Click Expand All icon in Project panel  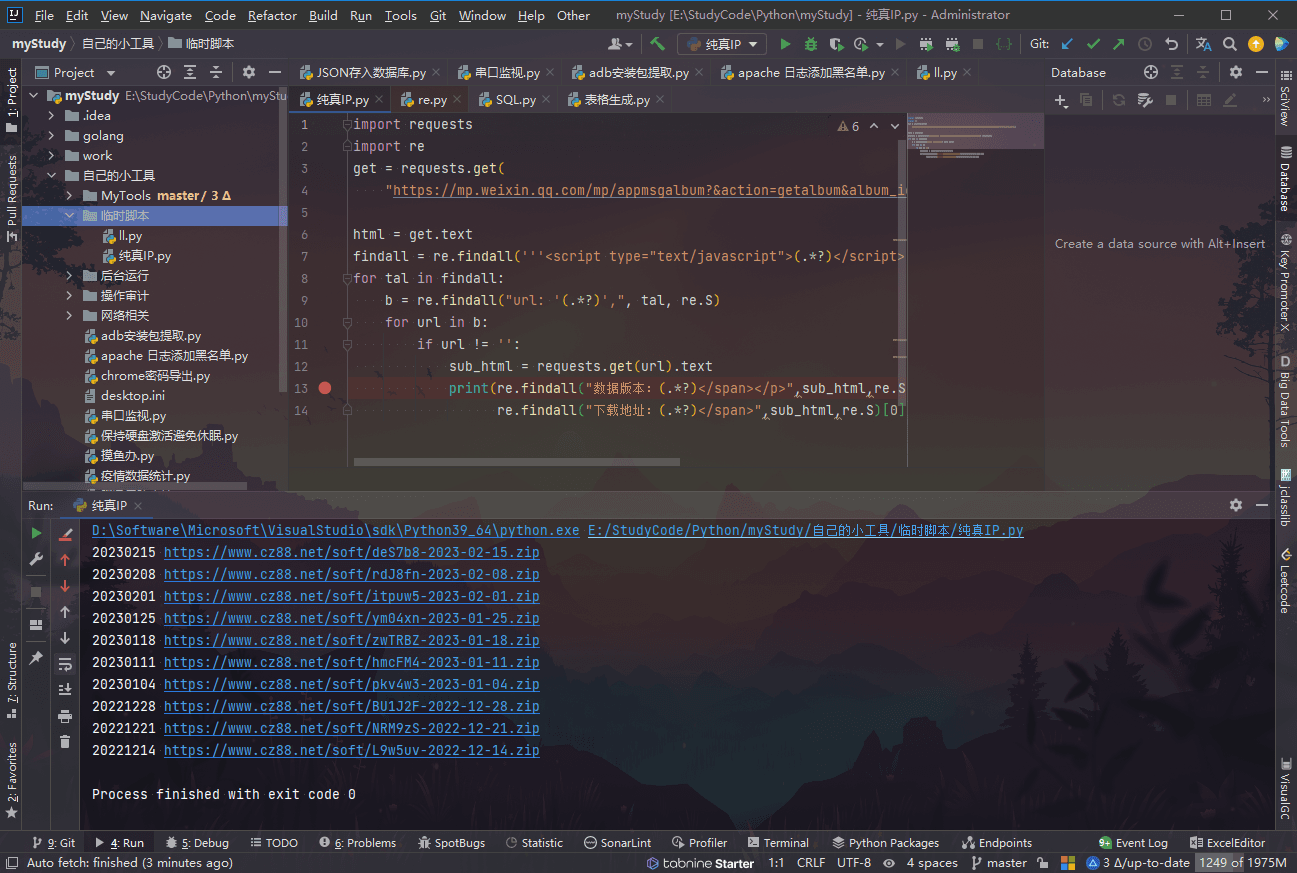190,72
